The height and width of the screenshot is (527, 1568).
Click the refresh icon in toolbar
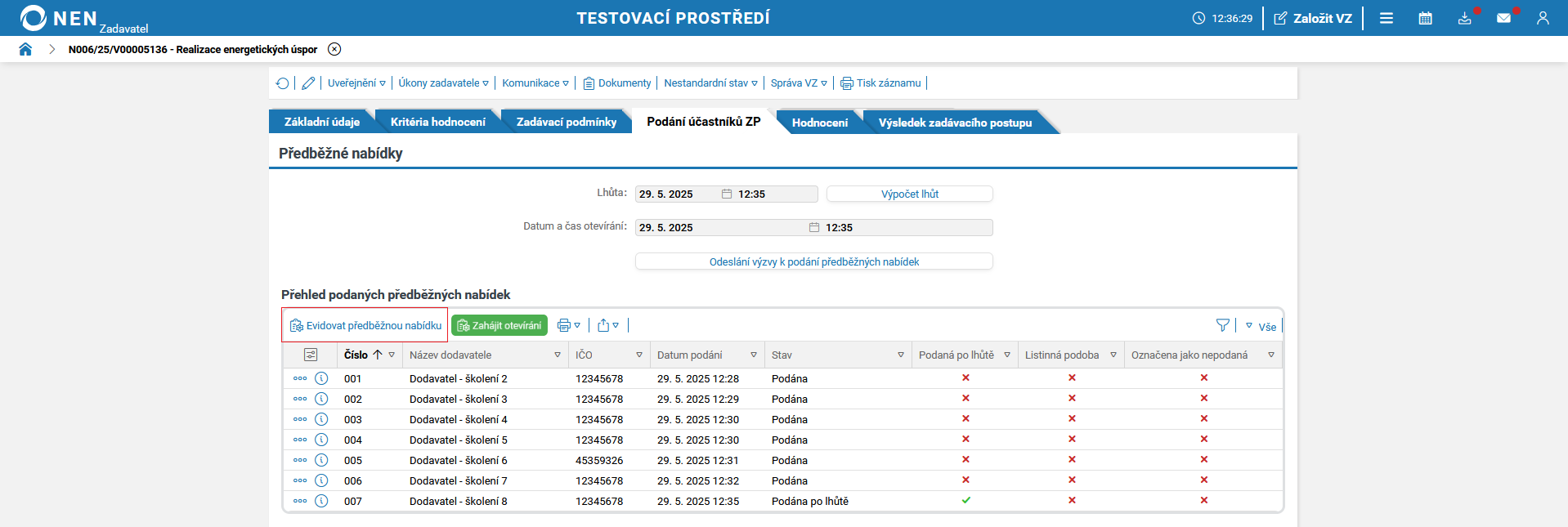283,83
